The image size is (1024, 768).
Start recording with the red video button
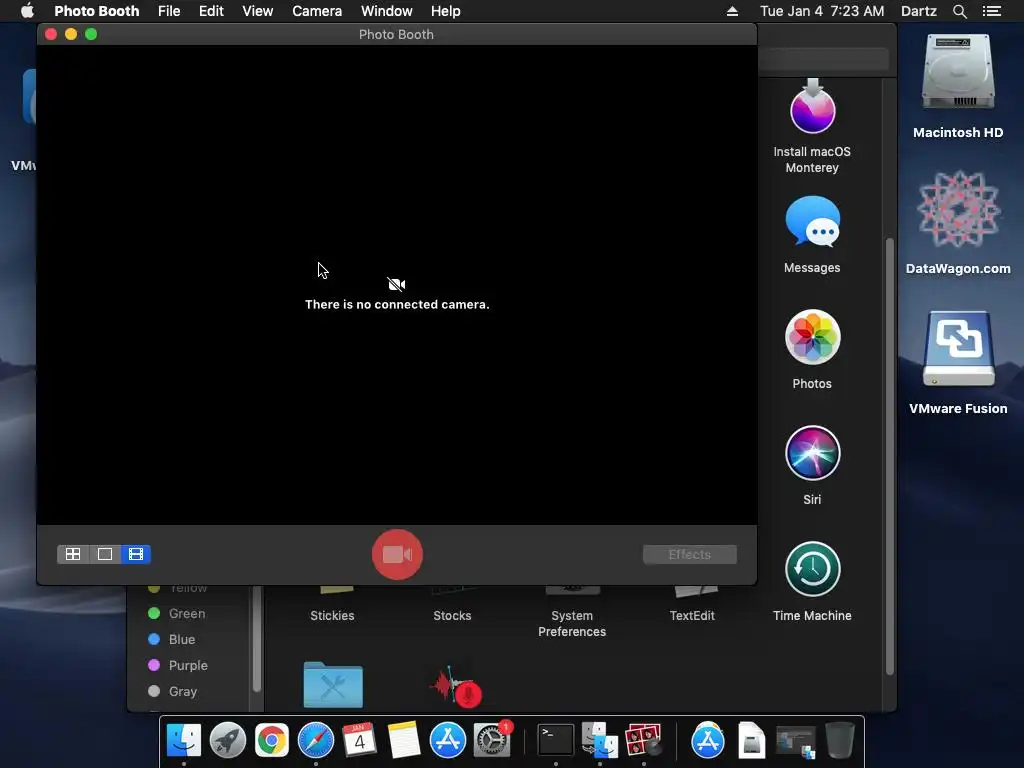[397, 554]
